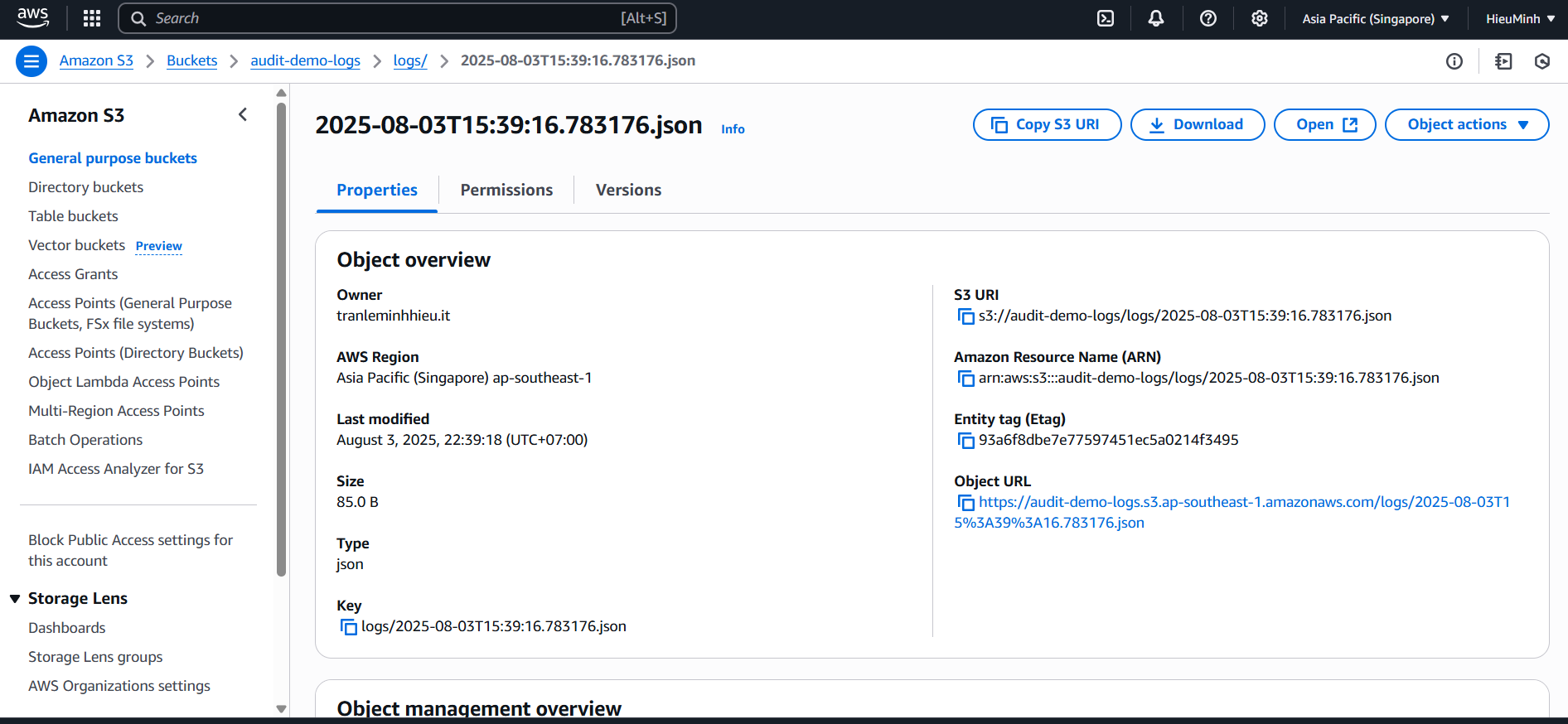Go to Amazon S3 breadcrumb link

[96, 60]
